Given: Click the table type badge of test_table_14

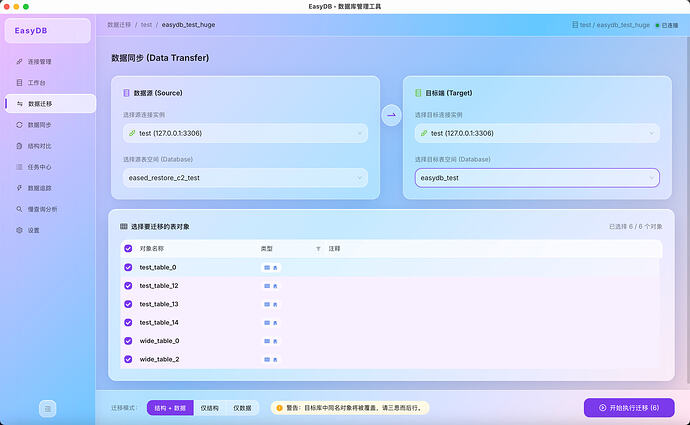Looking at the screenshot, I should coord(271,323).
